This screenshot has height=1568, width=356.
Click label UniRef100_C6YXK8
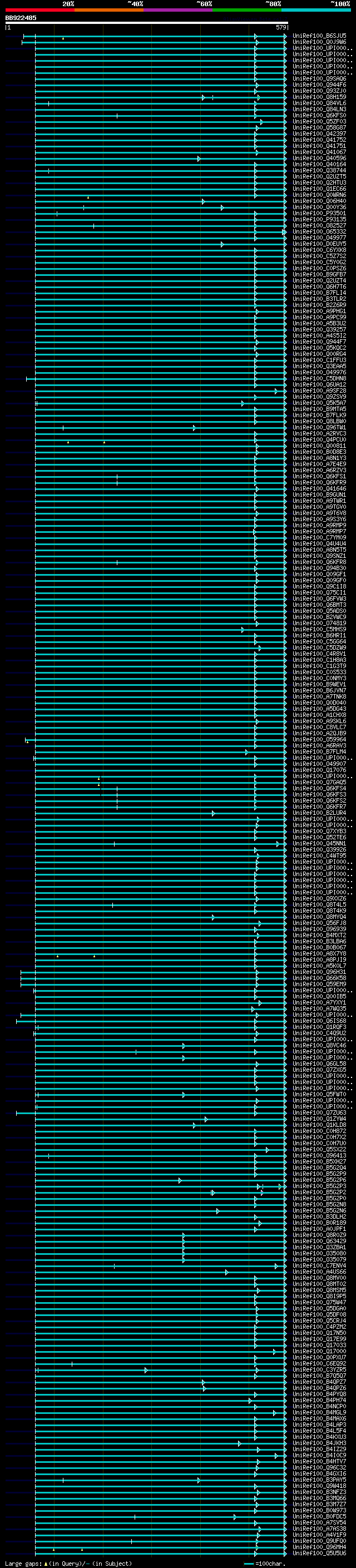(319, 250)
